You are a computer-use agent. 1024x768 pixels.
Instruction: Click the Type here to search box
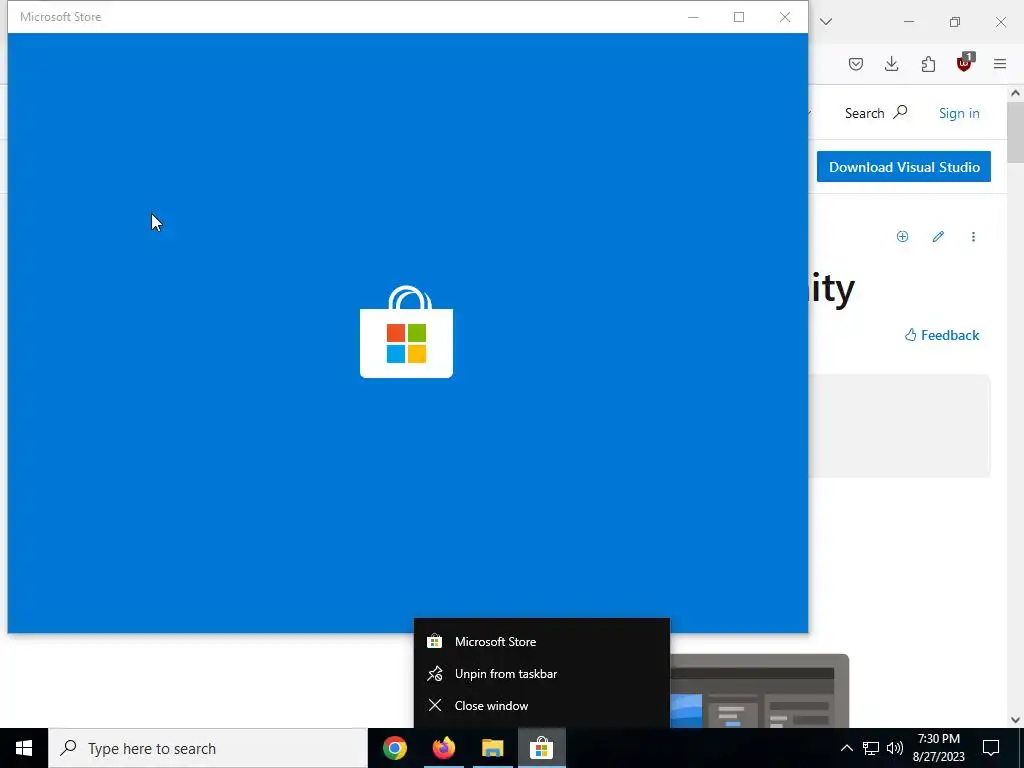pos(208,748)
